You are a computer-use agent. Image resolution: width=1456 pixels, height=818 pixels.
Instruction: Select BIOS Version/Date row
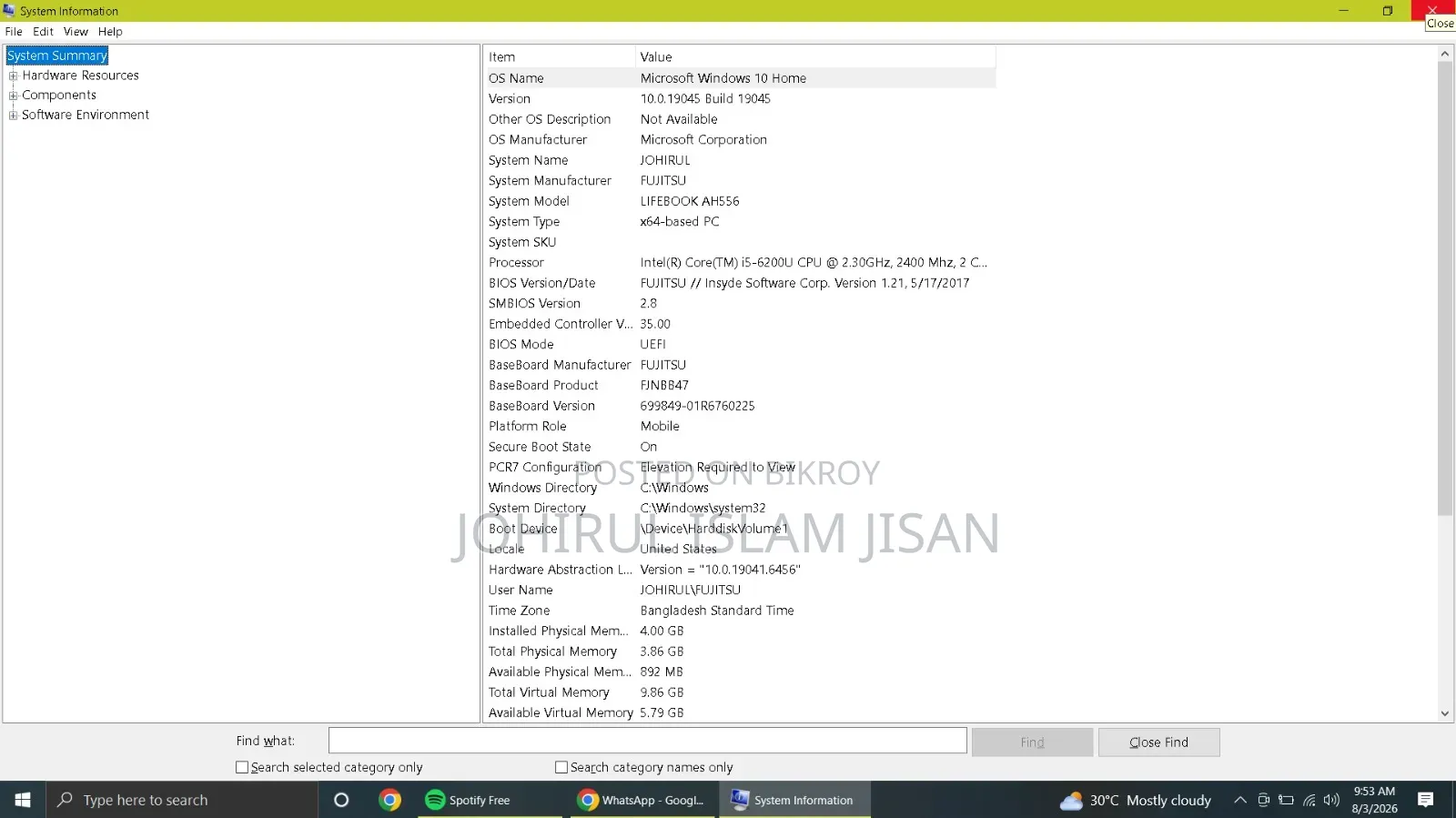point(740,283)
